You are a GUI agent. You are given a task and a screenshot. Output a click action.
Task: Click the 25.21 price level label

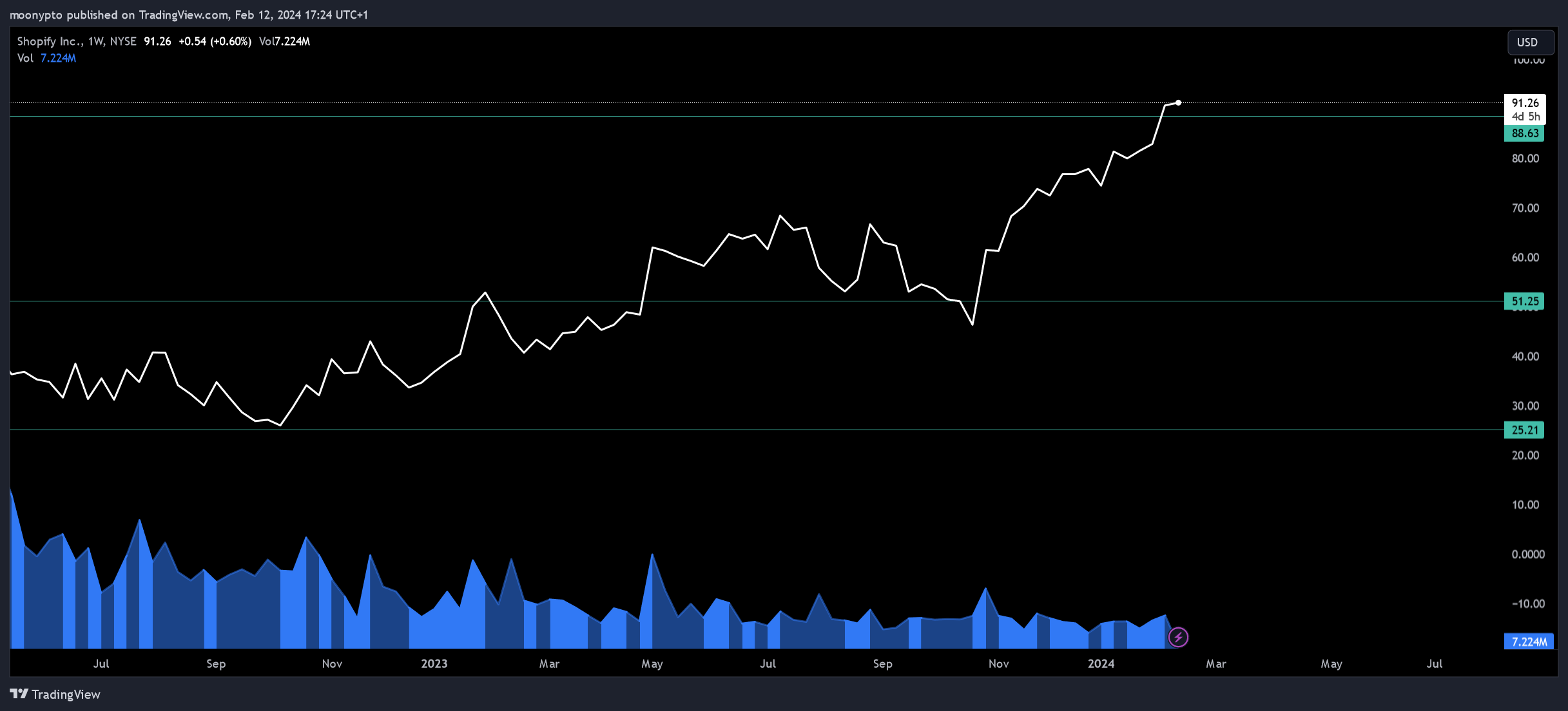coord(1524,430)
